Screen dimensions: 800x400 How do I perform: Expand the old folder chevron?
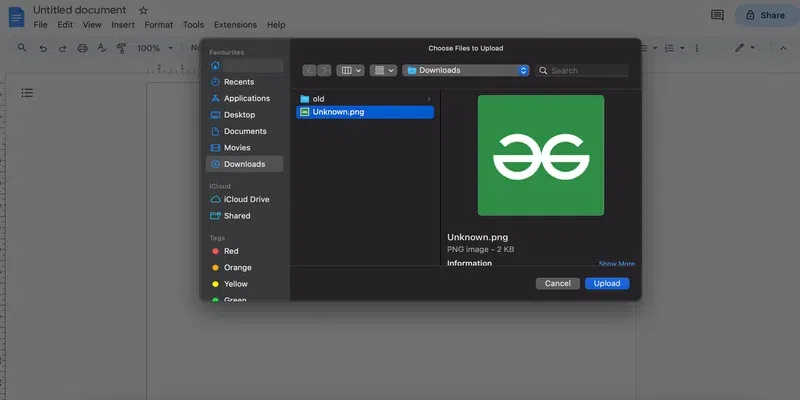pos(429,99)
